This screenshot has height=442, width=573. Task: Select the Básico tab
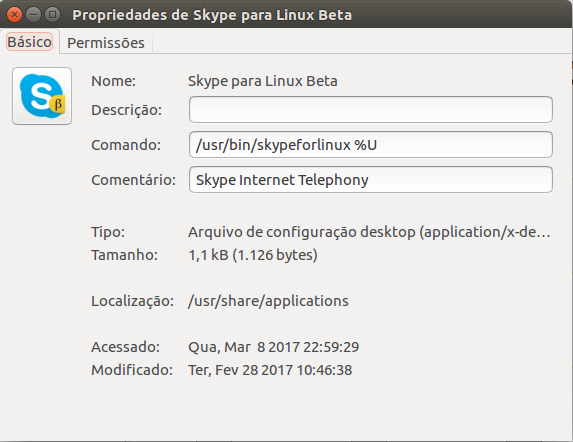30,42
